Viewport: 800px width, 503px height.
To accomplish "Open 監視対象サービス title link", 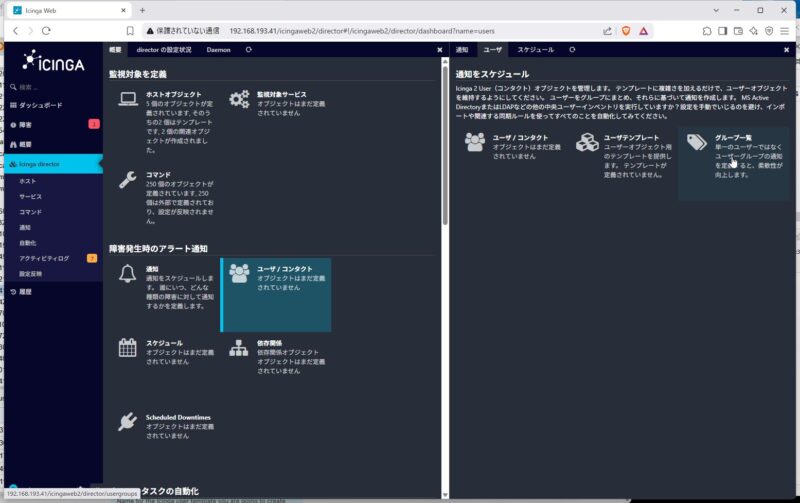I will [282, 94].
